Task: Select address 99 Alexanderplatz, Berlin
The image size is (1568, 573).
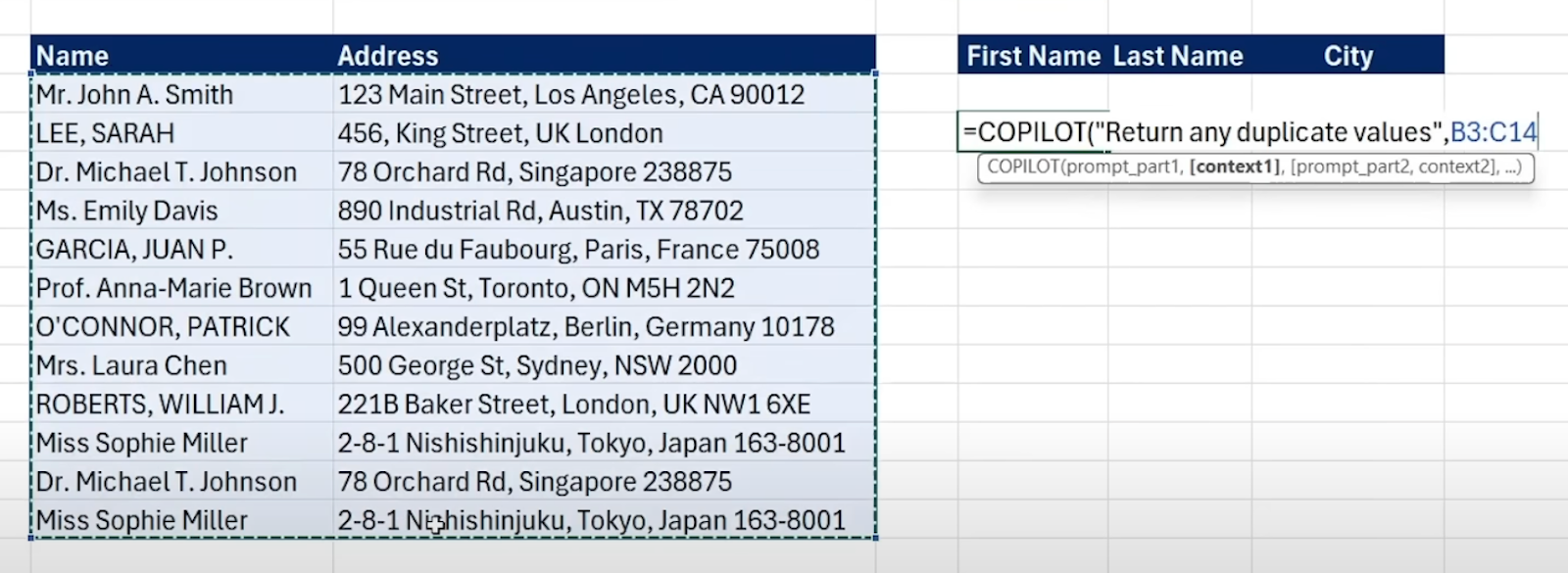Action: 605,327
